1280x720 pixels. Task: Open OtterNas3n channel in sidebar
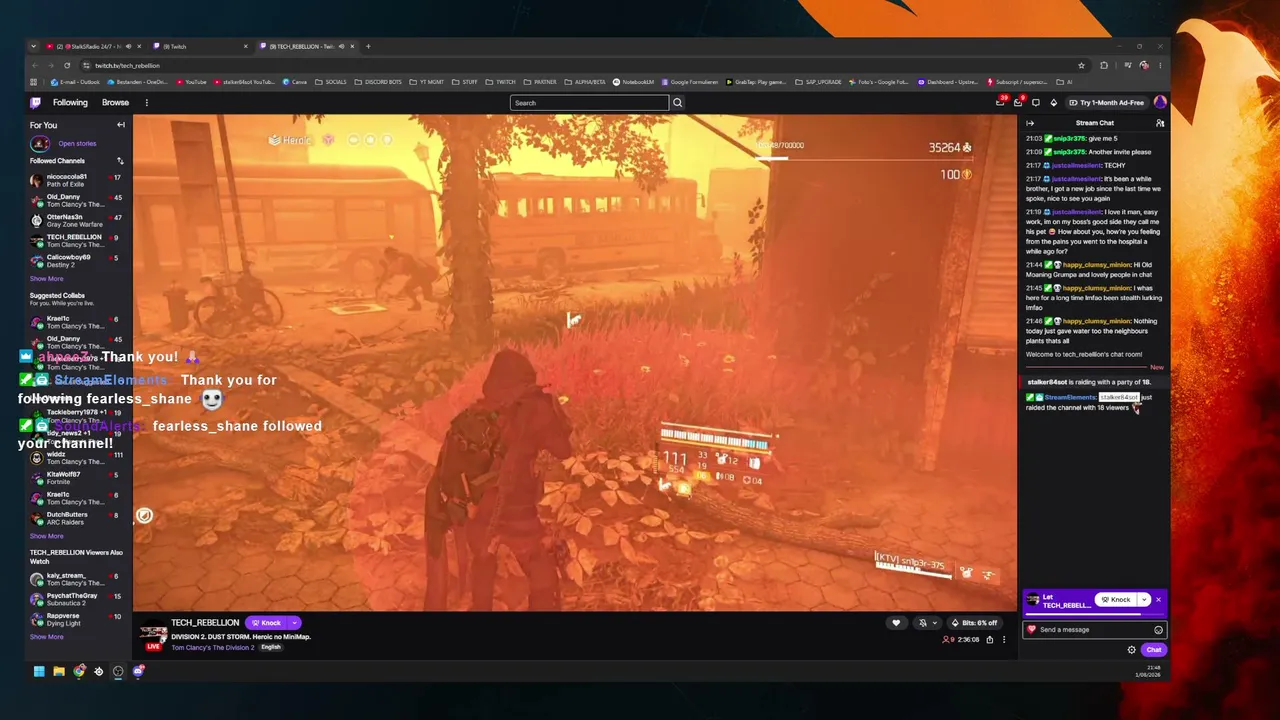pyautogui.click(x=76, y=220)
